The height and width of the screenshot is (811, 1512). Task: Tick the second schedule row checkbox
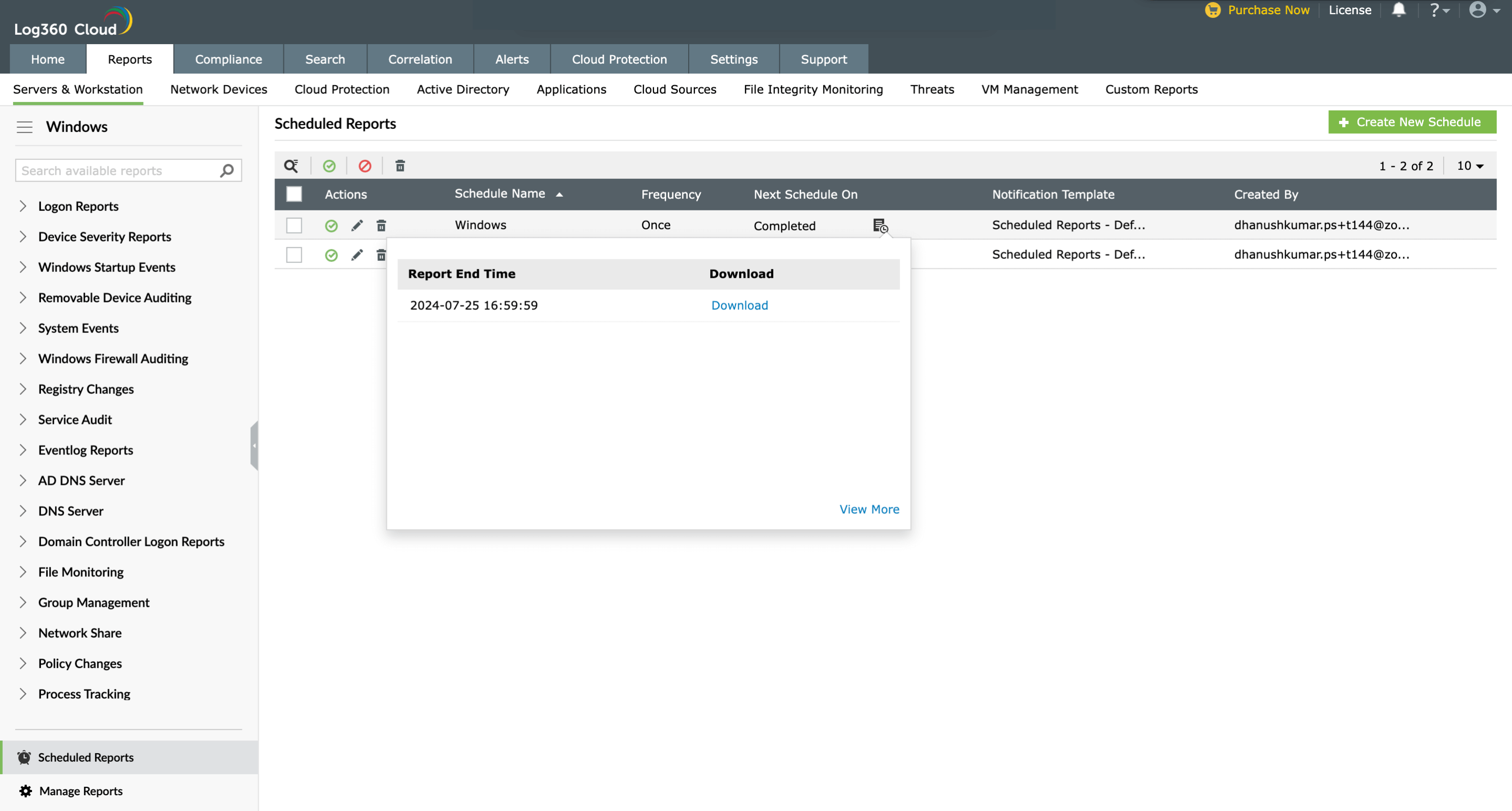[x=294, y=255]
